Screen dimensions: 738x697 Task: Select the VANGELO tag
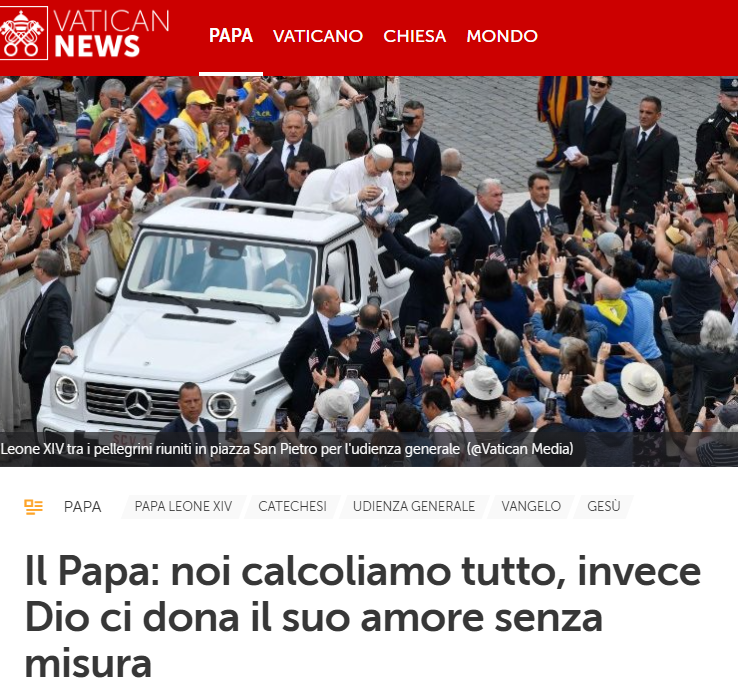[531, 506]
